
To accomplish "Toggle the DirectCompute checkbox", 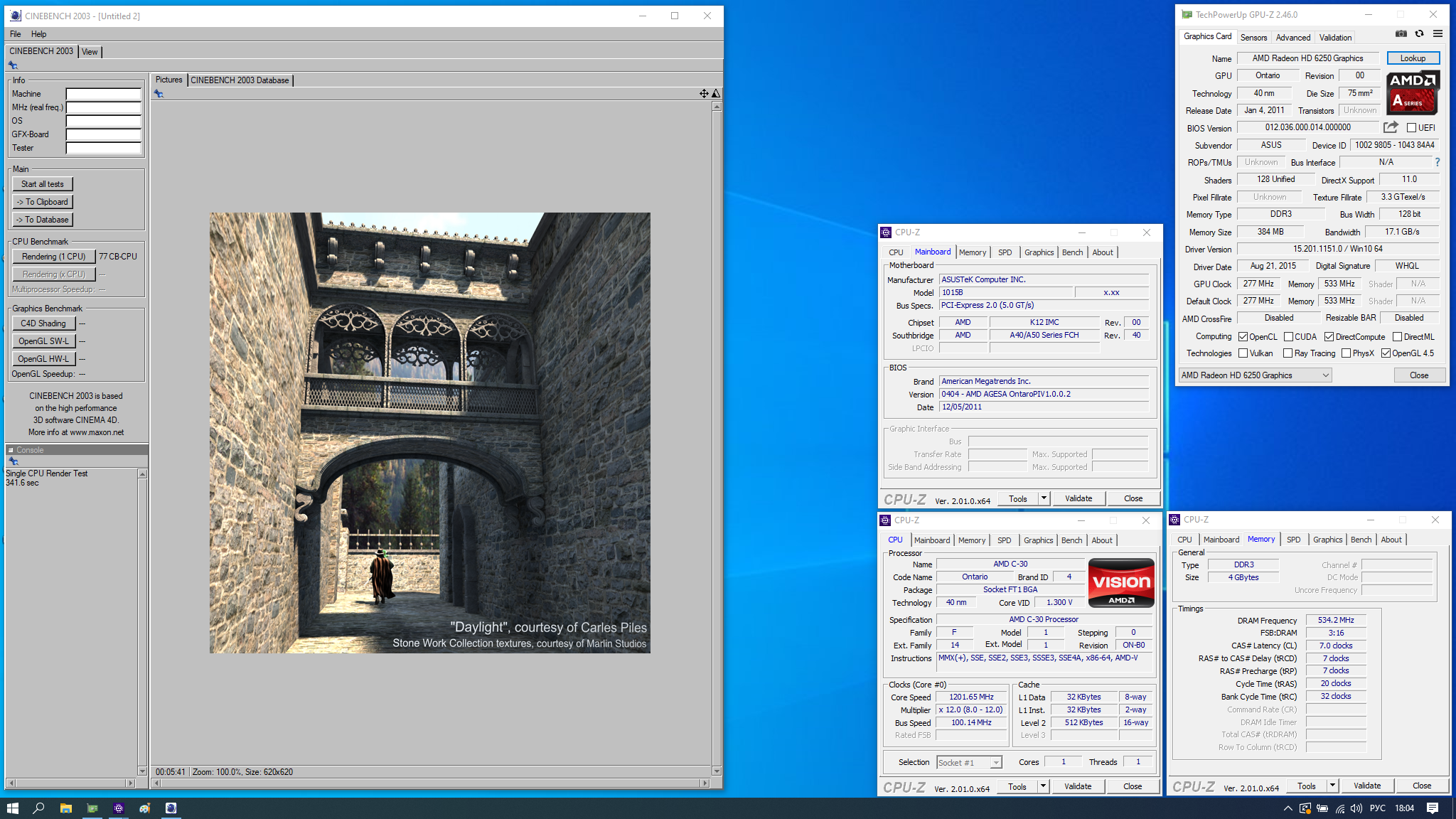I will click(x=1329, y=337).
